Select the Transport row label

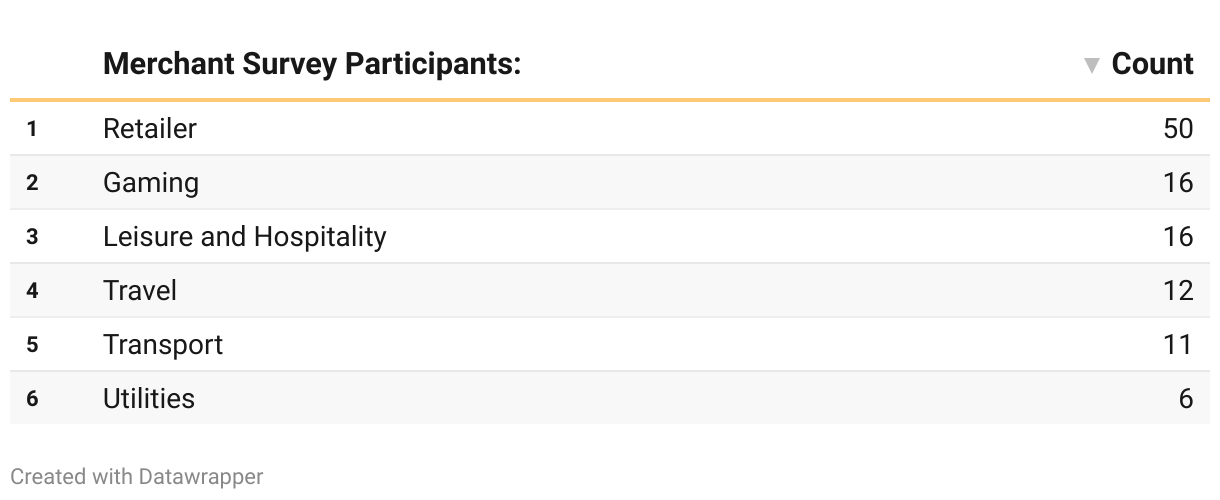click(x=163, y=345)
